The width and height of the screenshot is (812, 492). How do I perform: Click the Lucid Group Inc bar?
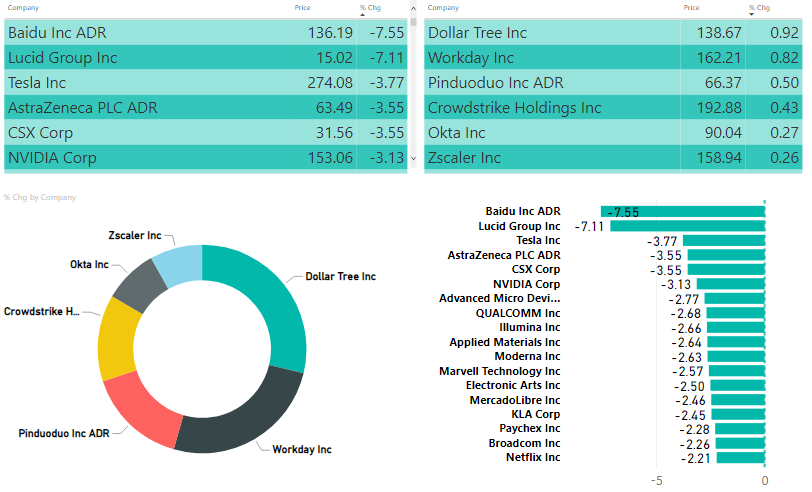click(x=687, y=226)
